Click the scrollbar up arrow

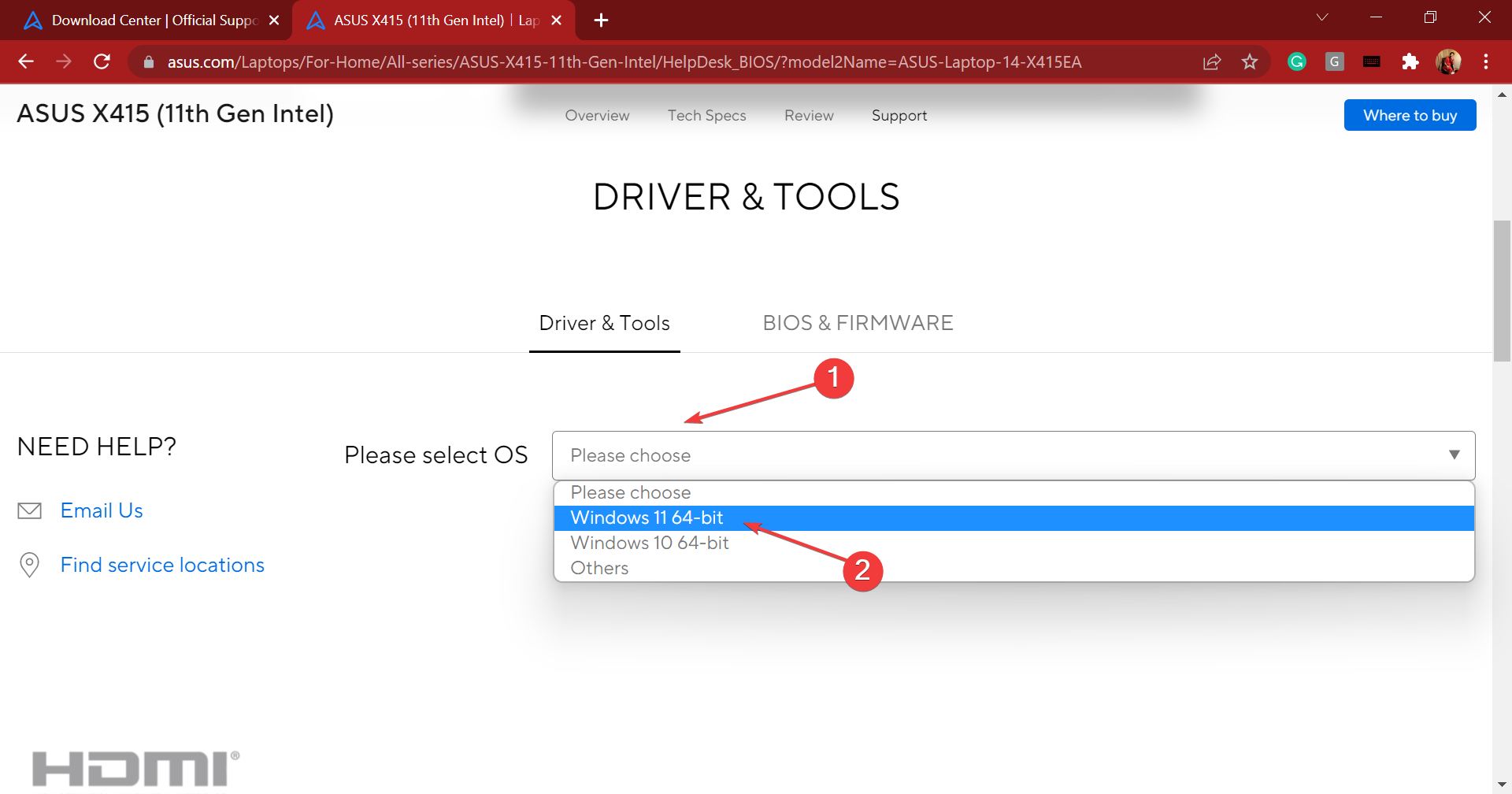(x=1502, y=95)
